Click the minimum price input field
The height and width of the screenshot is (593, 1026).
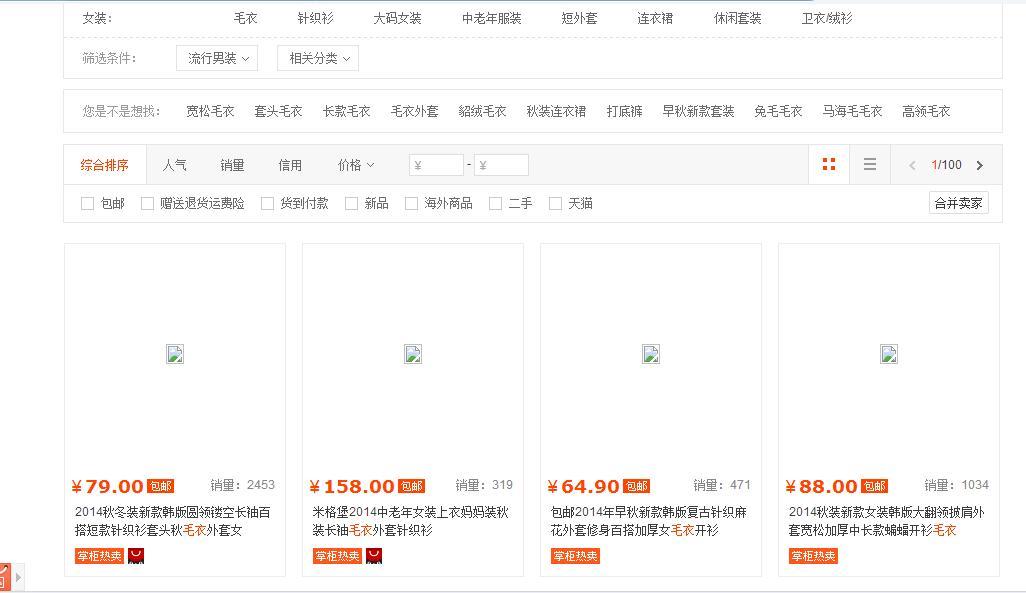pyautogui.click(x=437, y=165)
